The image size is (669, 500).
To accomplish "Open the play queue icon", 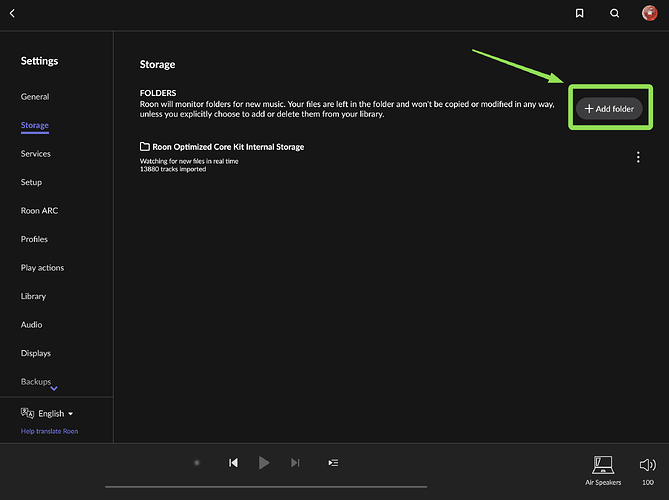I will tap(333, 462).
